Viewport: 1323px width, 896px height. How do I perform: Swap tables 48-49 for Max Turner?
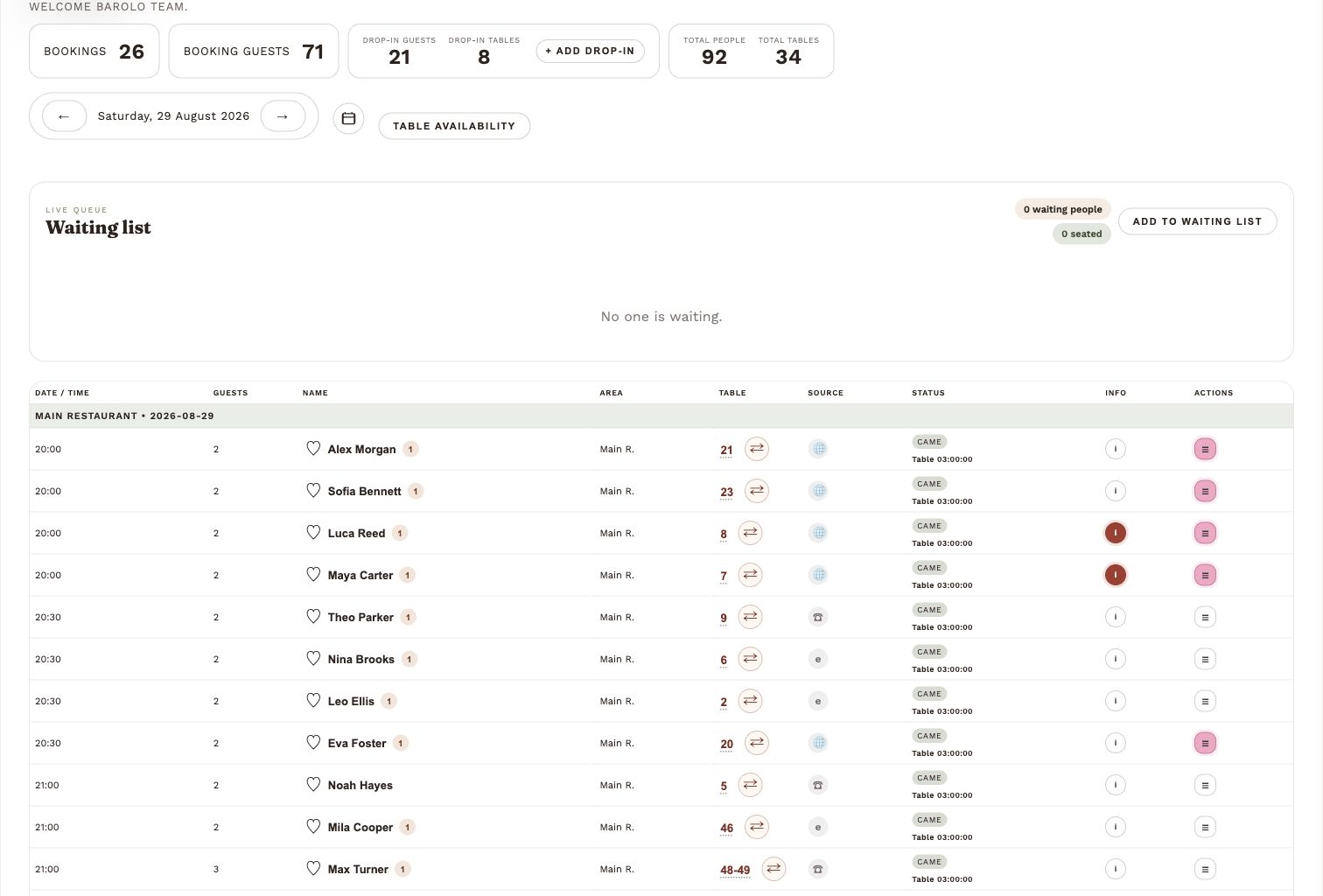(x=773, y=869)
